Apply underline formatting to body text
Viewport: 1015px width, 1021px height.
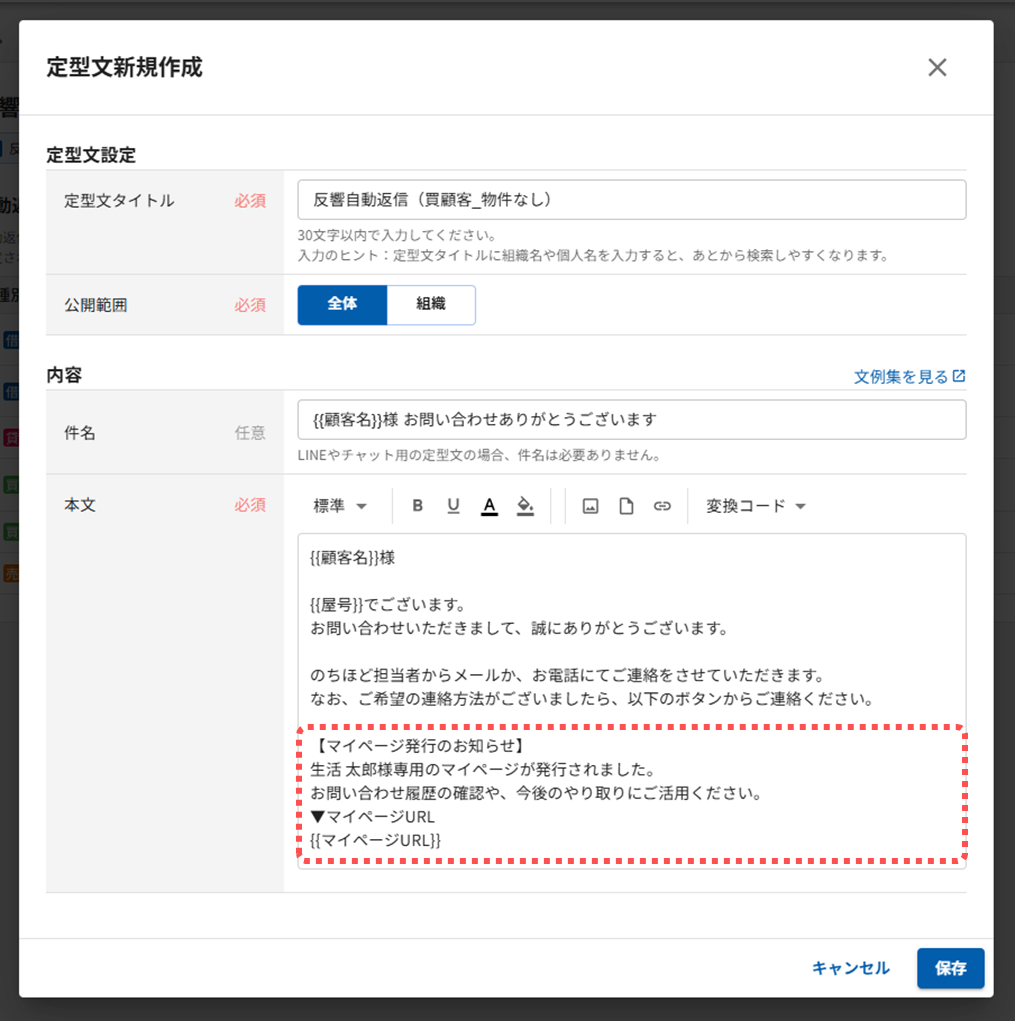point(453,506)
